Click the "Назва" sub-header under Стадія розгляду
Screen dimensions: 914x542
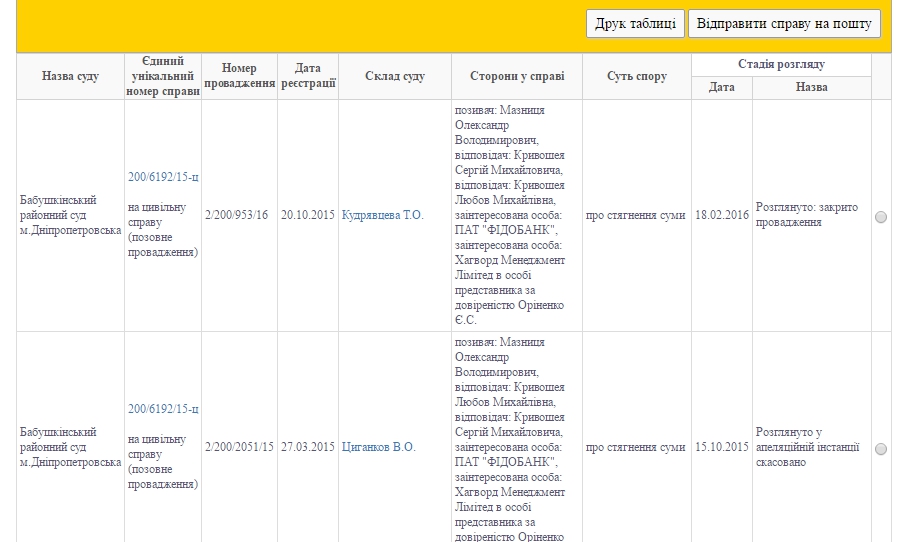811,88
